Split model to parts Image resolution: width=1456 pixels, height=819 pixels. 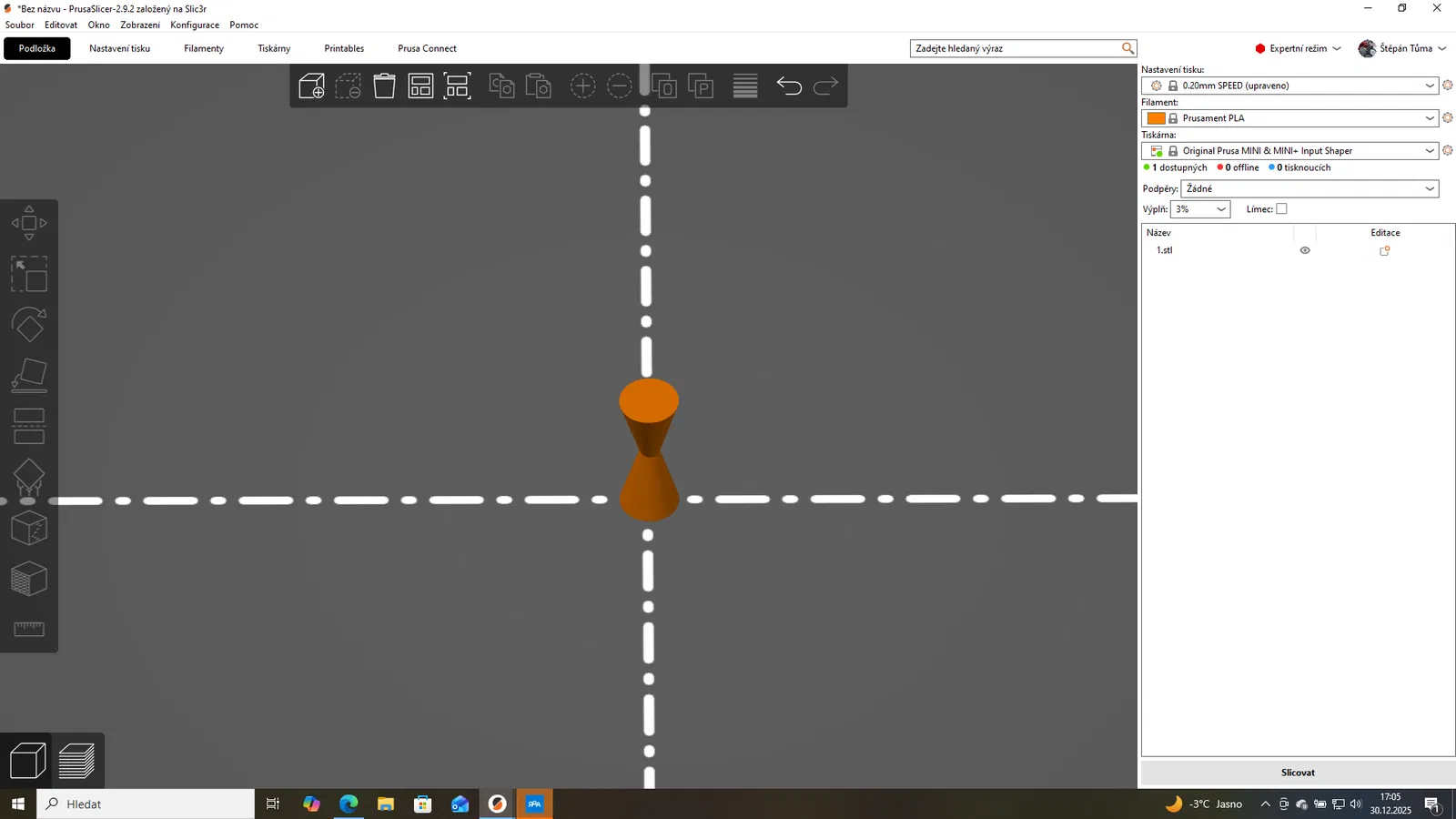click(x=701, y=86)
